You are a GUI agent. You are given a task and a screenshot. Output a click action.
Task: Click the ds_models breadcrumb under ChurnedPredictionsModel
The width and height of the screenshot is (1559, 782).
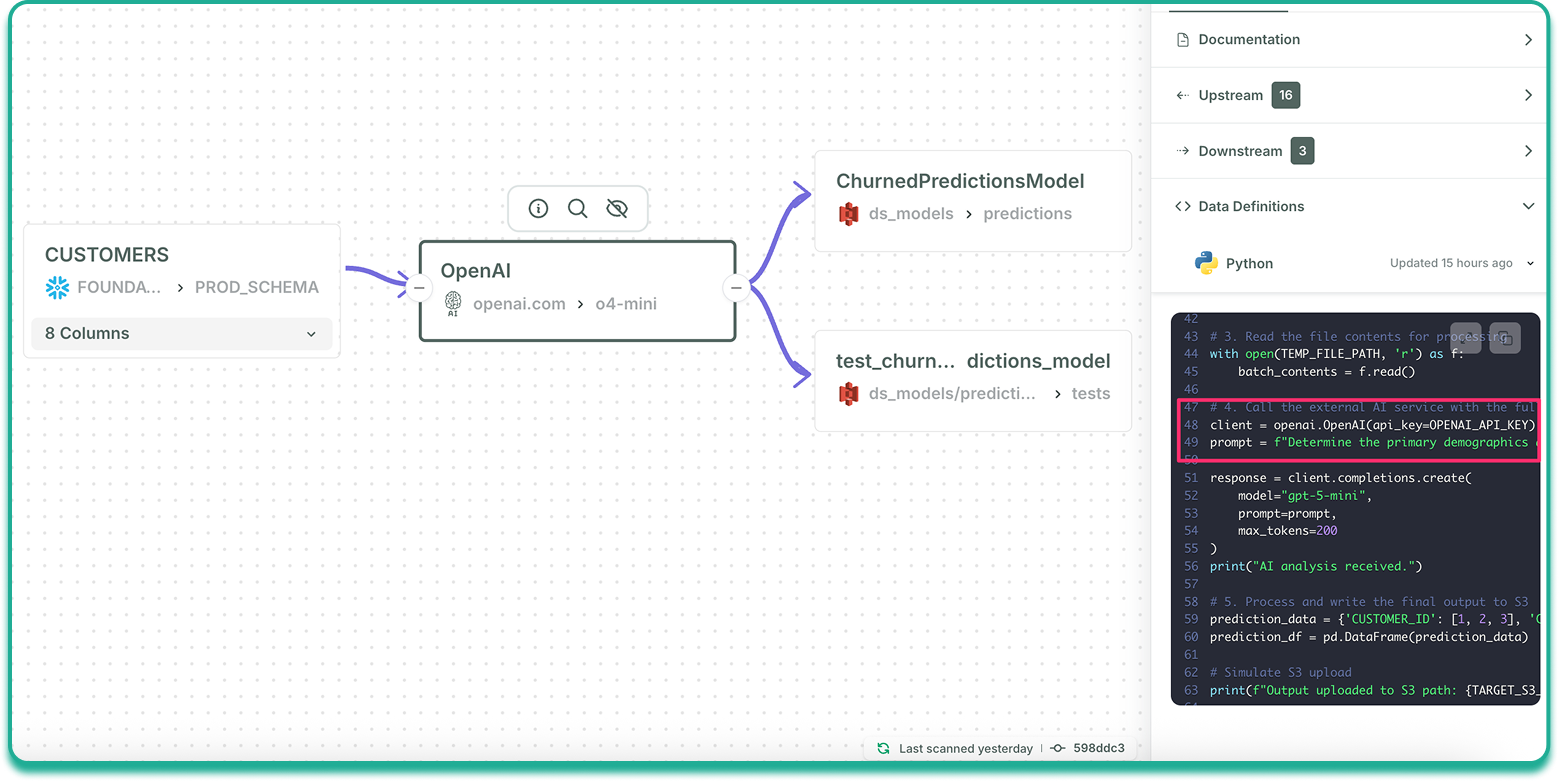911,213
